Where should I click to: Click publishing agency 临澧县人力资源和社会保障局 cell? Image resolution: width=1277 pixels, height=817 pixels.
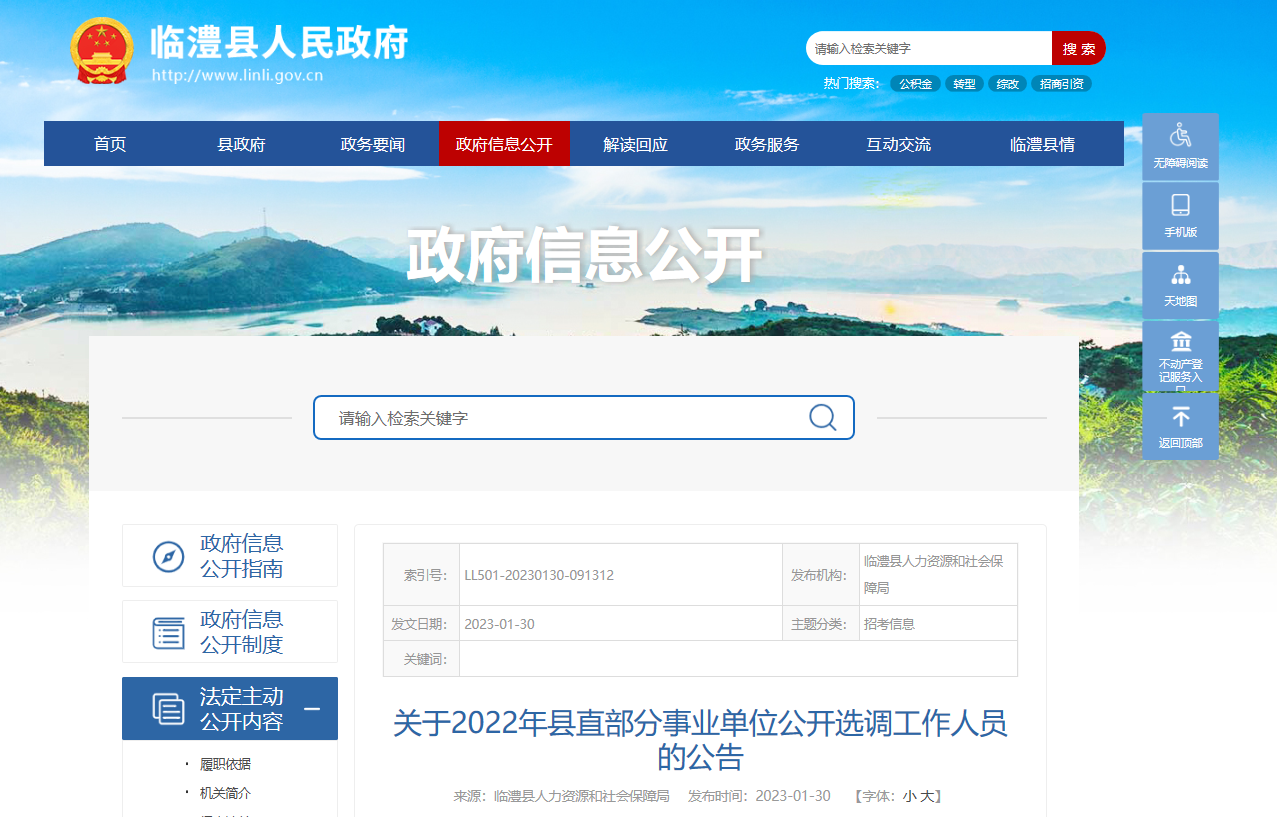tap(938, 575)
